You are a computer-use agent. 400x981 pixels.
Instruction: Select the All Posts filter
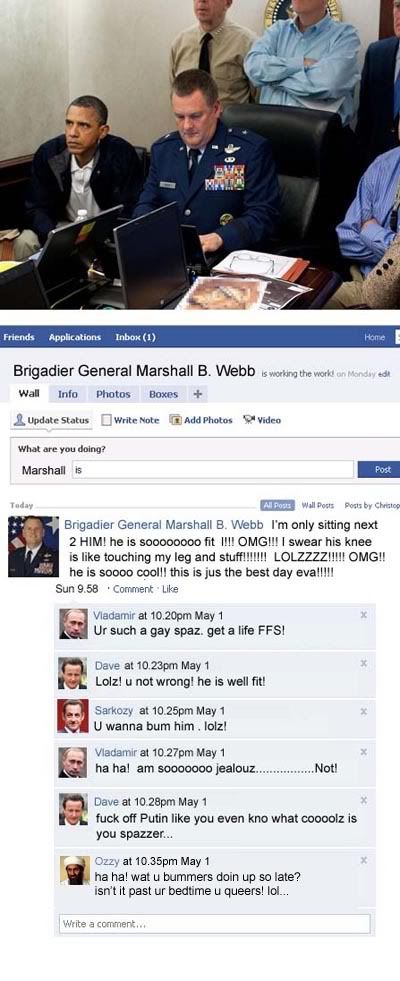[x=278, y=505]
